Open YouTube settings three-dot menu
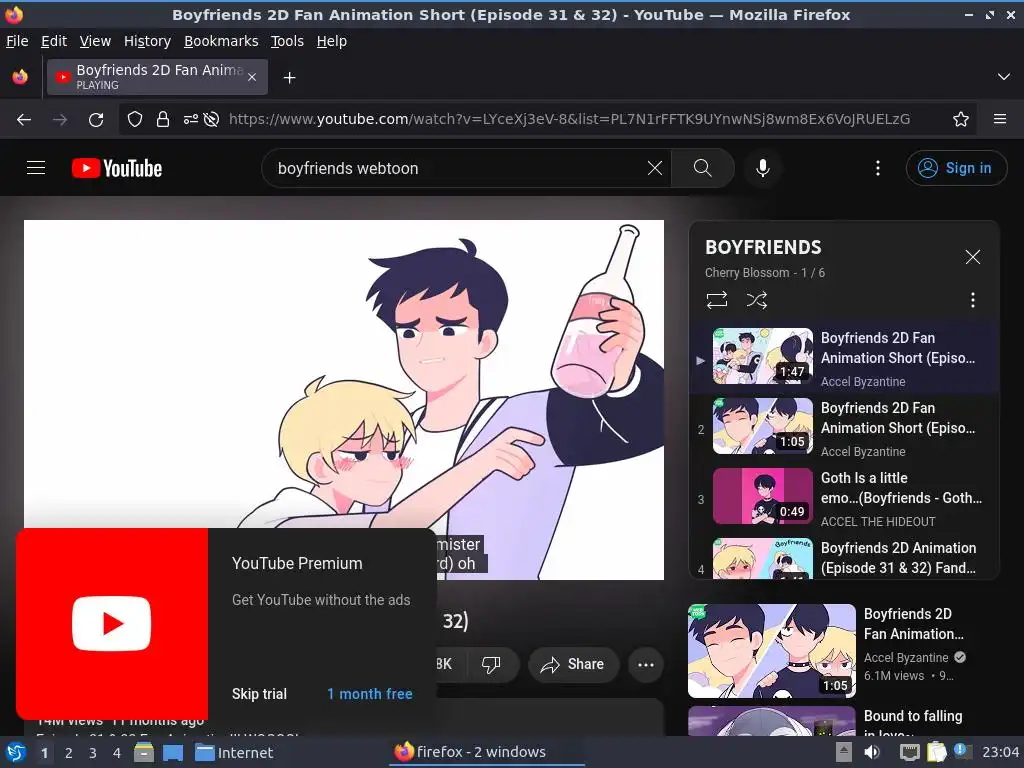 [x=878, y=168]
